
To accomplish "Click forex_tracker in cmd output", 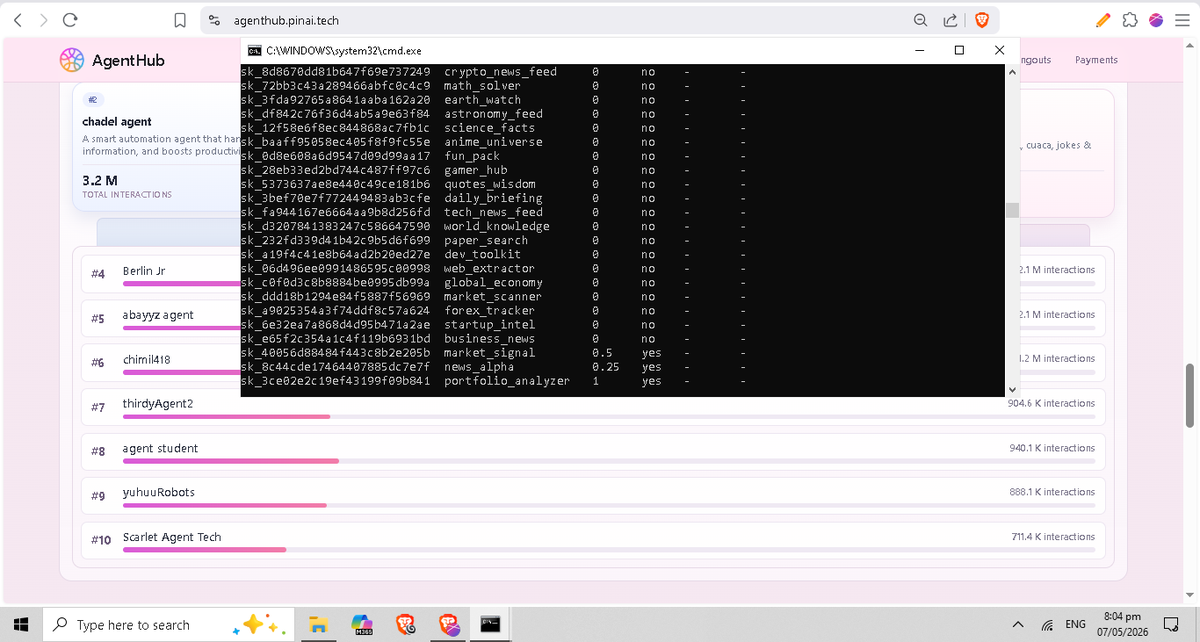I will tap(489, 310).
